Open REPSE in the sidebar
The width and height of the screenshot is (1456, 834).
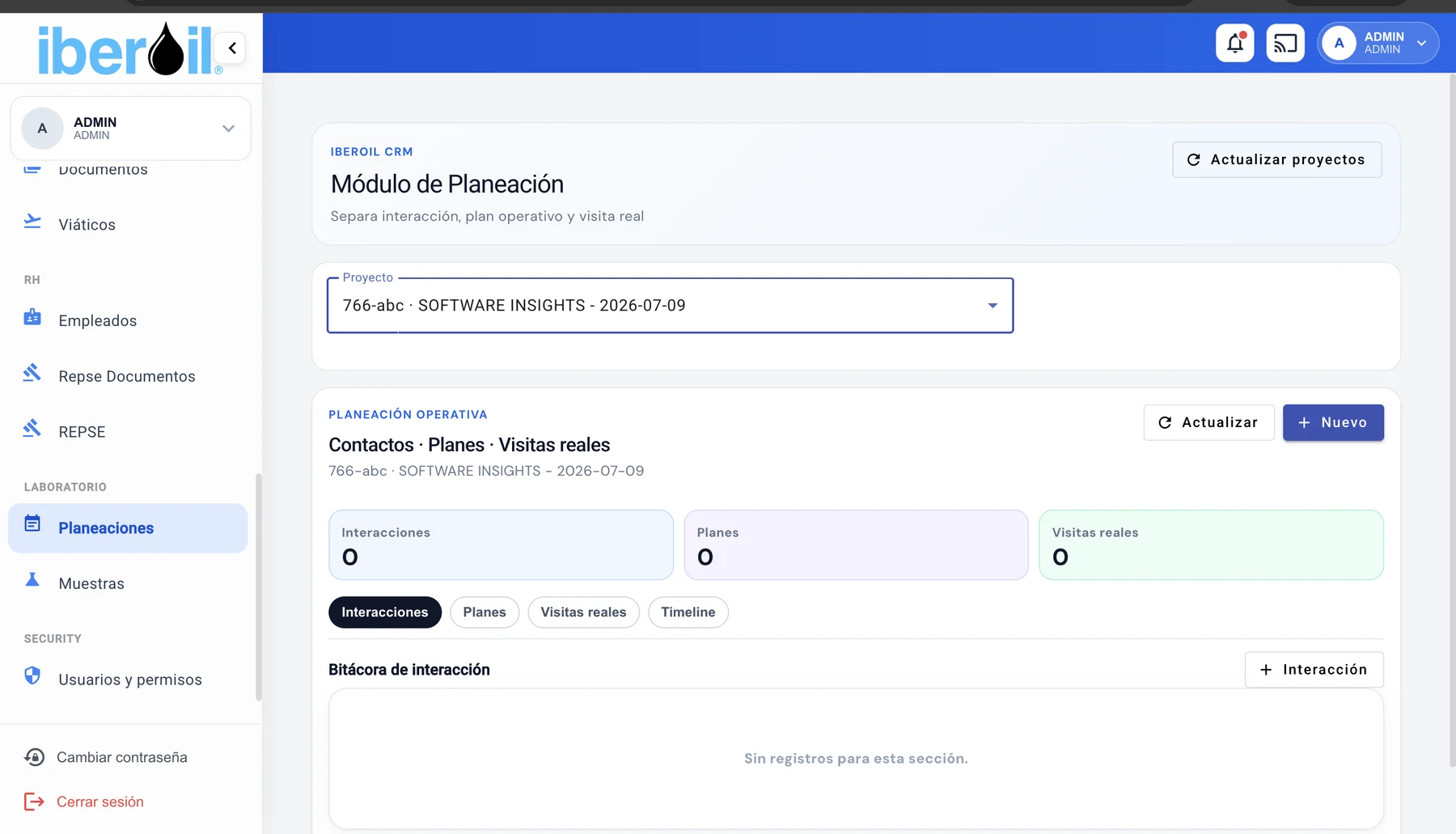click(x=128, y=432)
